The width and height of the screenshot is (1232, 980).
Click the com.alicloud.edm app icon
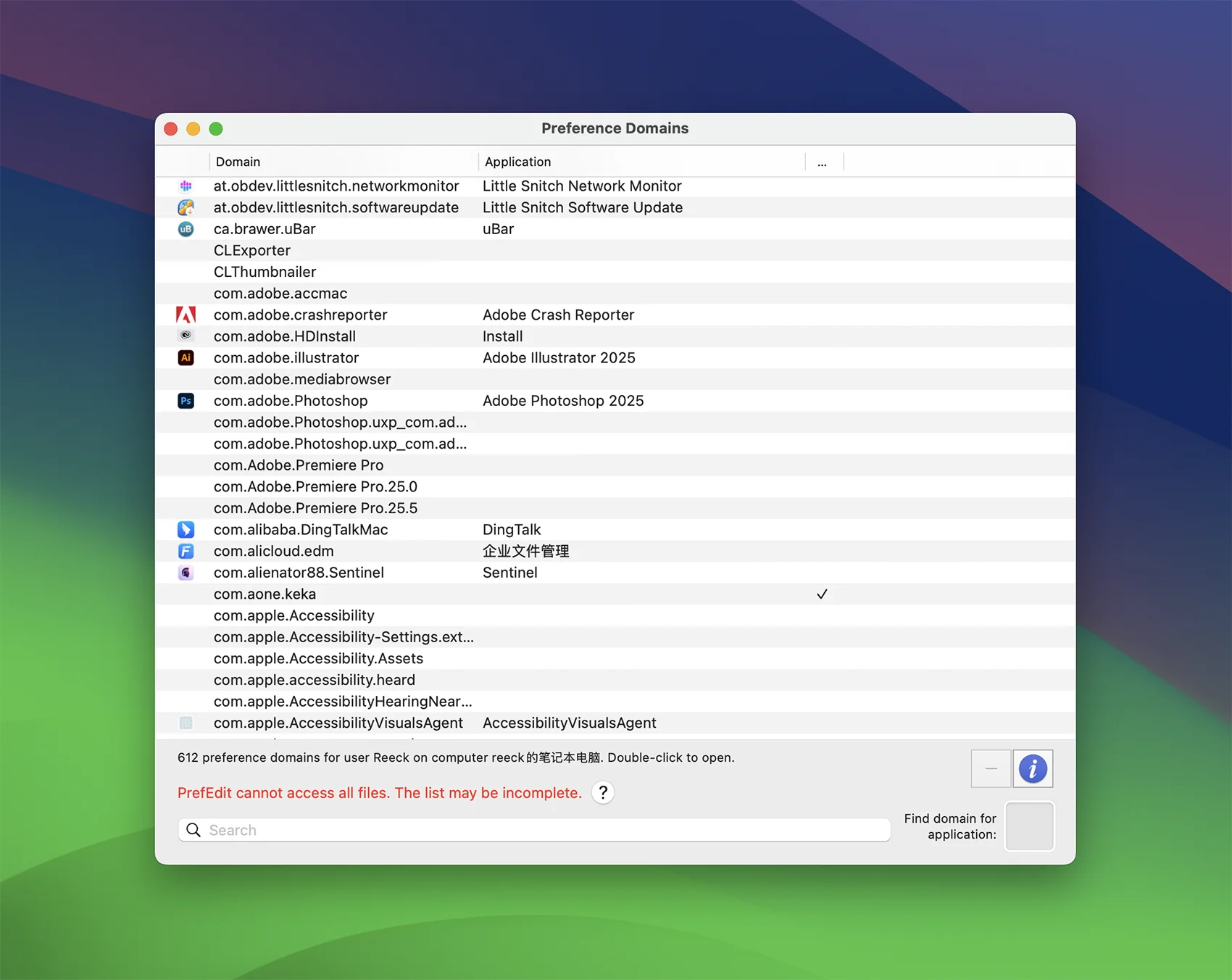(186, 552)
